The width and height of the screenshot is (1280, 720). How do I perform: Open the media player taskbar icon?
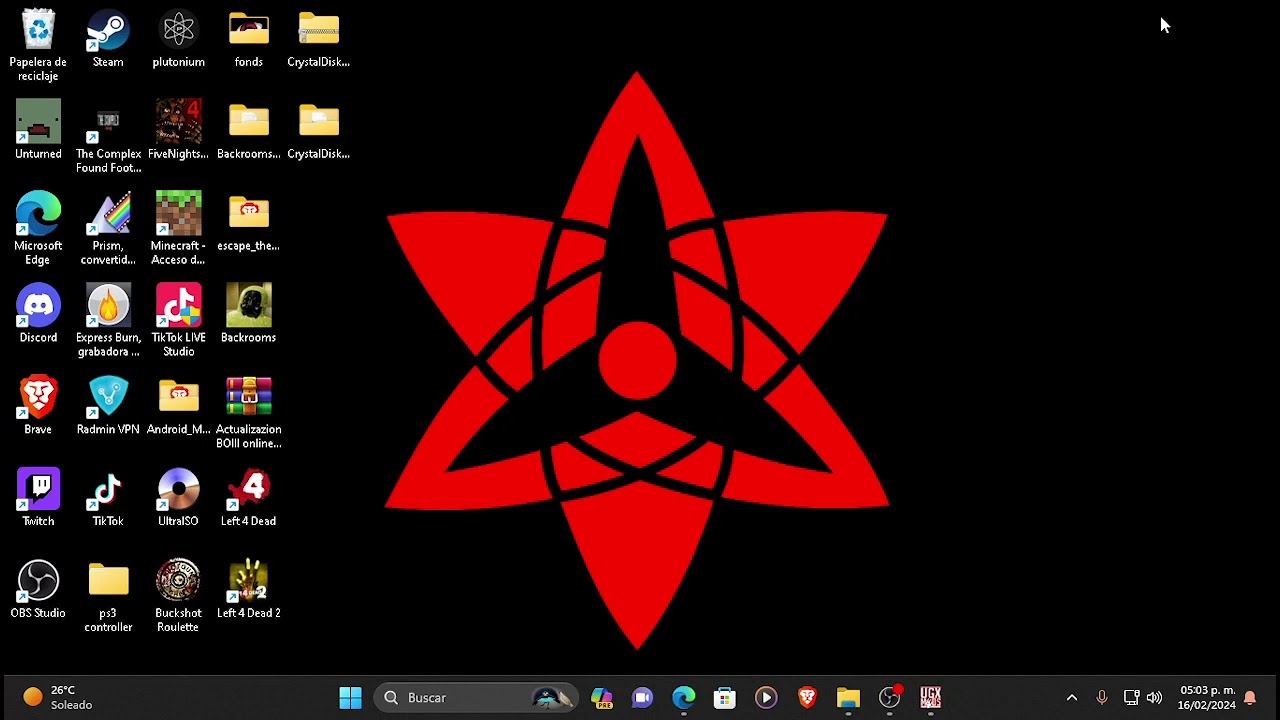coord(766,698)
